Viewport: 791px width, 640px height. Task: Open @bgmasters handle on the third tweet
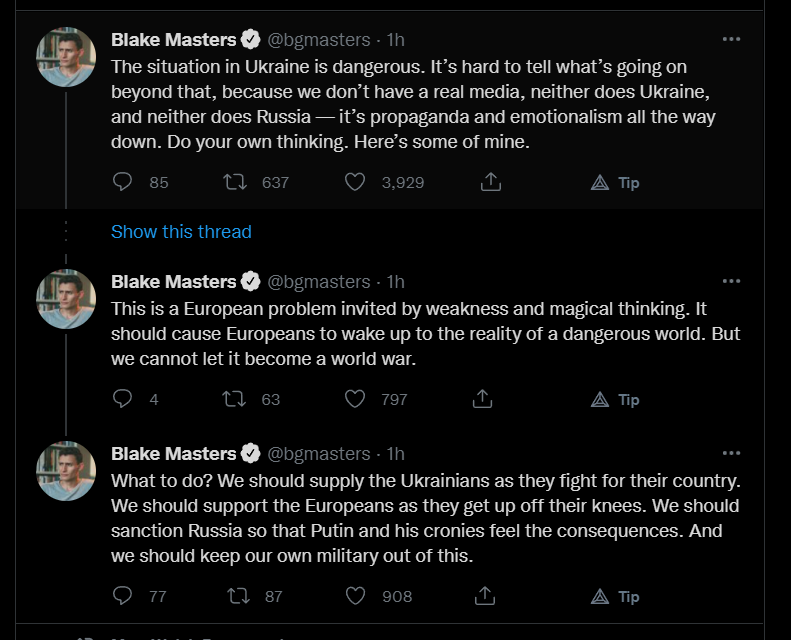(x=319, y=453)
